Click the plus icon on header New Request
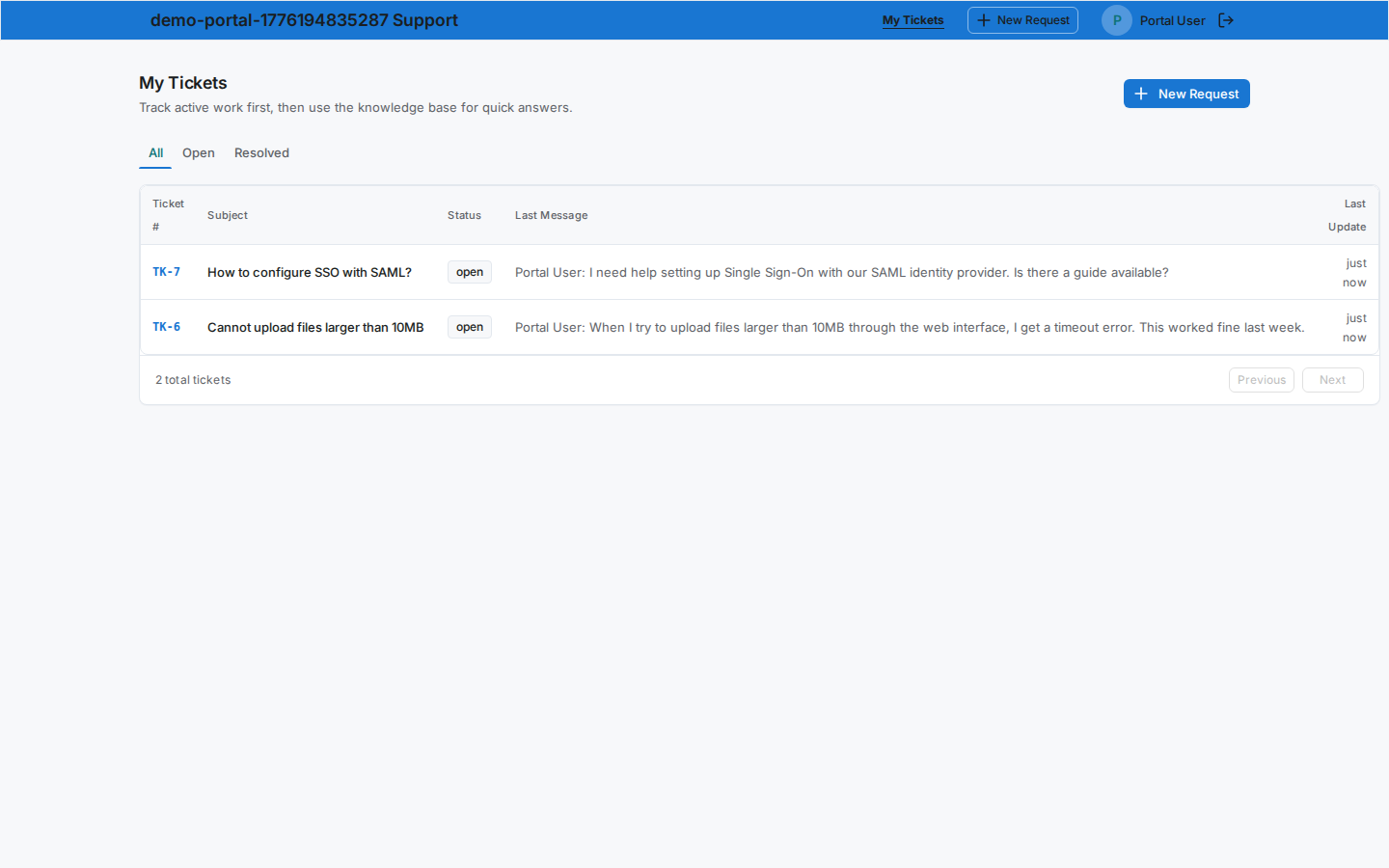This screenshot has width=1389, height=868. [x=983, y=19]
